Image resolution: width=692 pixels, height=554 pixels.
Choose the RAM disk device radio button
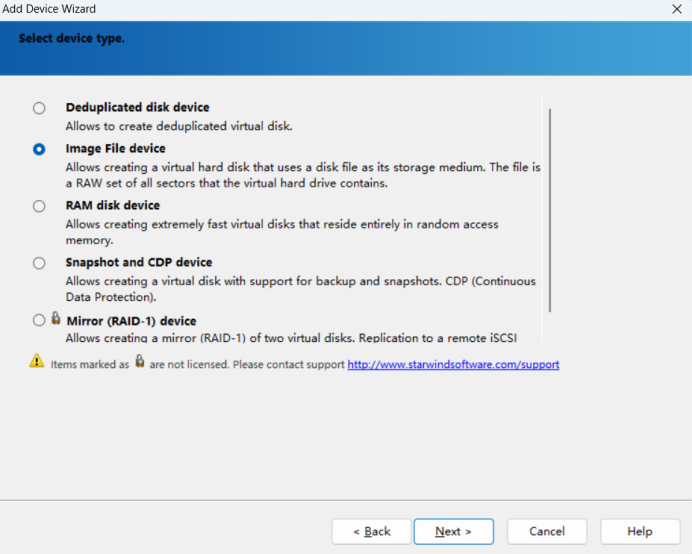[39, 206]
